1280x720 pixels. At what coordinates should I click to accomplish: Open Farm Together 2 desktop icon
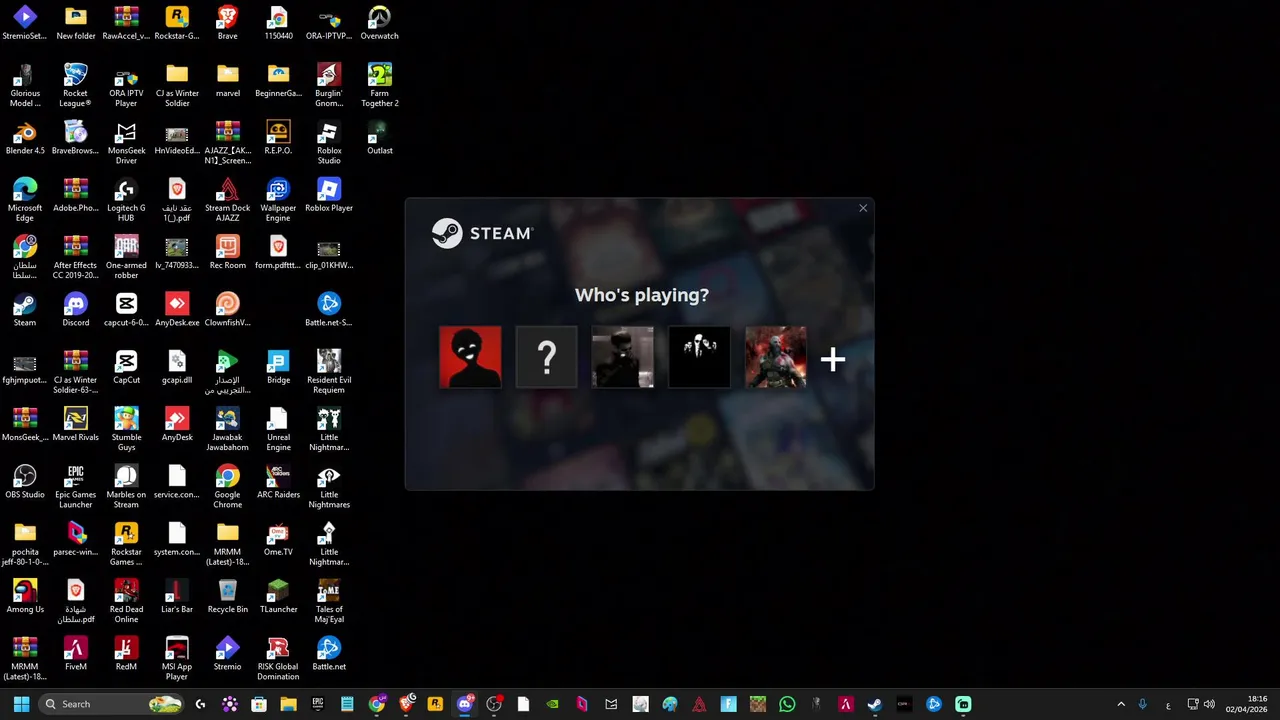point(379,85)
